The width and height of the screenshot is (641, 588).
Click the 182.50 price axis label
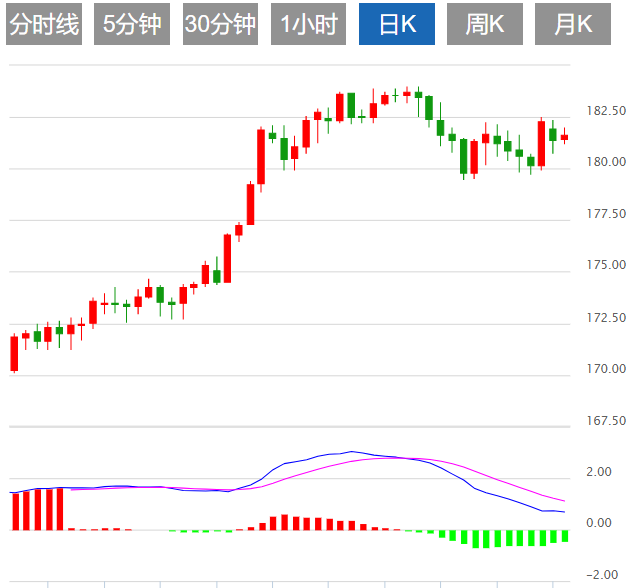coord(606,111)
